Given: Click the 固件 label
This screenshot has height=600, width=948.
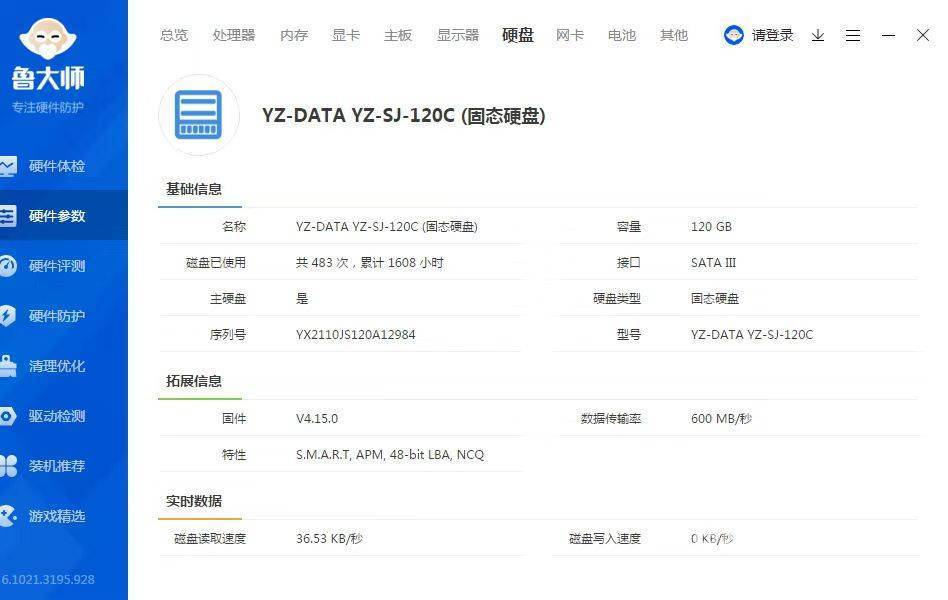Looking at the screenshot, I should (x=234, y=418).
